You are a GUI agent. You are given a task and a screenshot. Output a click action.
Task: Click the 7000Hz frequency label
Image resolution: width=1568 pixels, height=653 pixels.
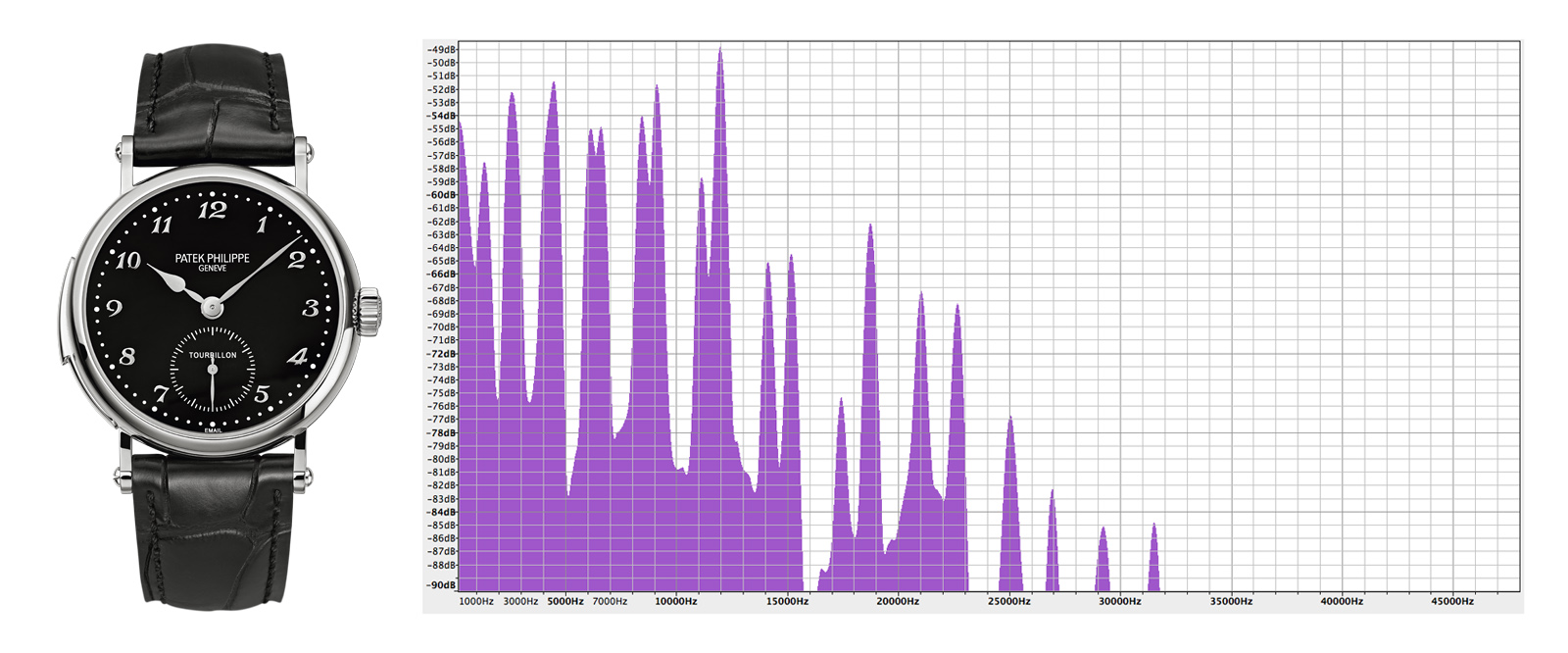pos(610,601)
